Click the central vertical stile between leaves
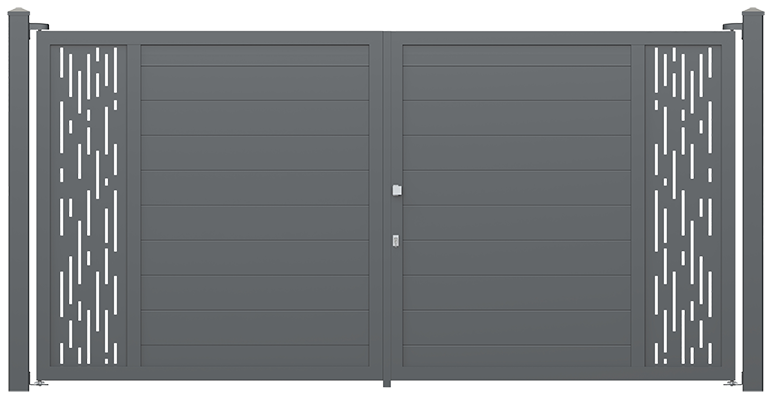Viewport: 772px width, 400px height. pos(386,205)
